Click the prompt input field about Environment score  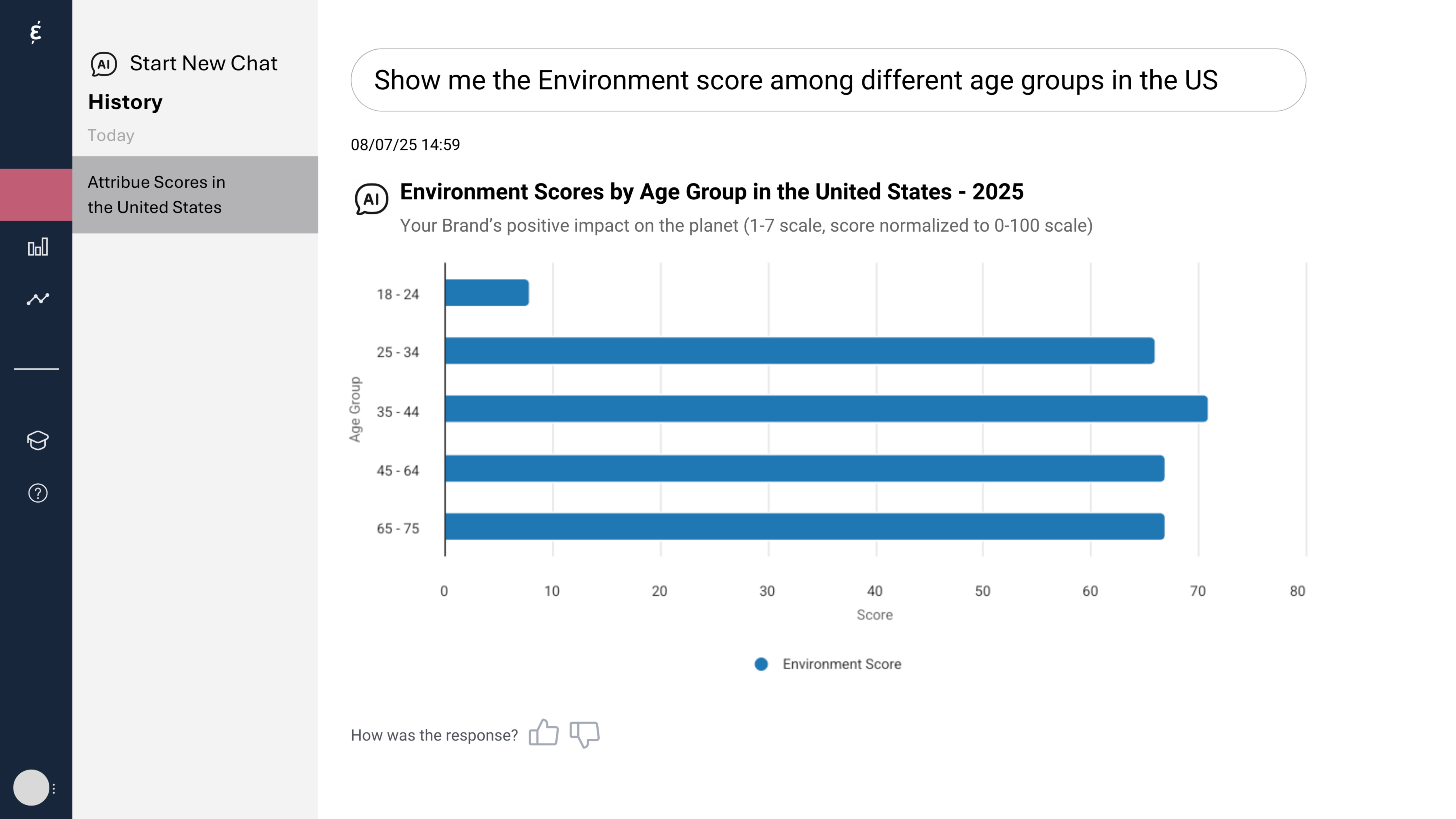pos(827,80)
